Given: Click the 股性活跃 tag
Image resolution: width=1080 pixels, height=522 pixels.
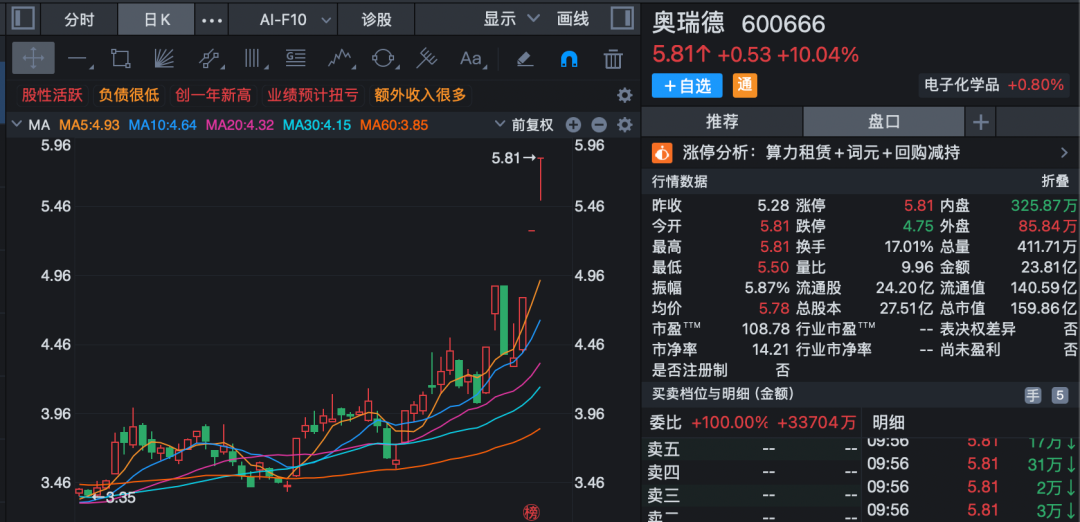Looking at the screenshot, I should point(52,95).
